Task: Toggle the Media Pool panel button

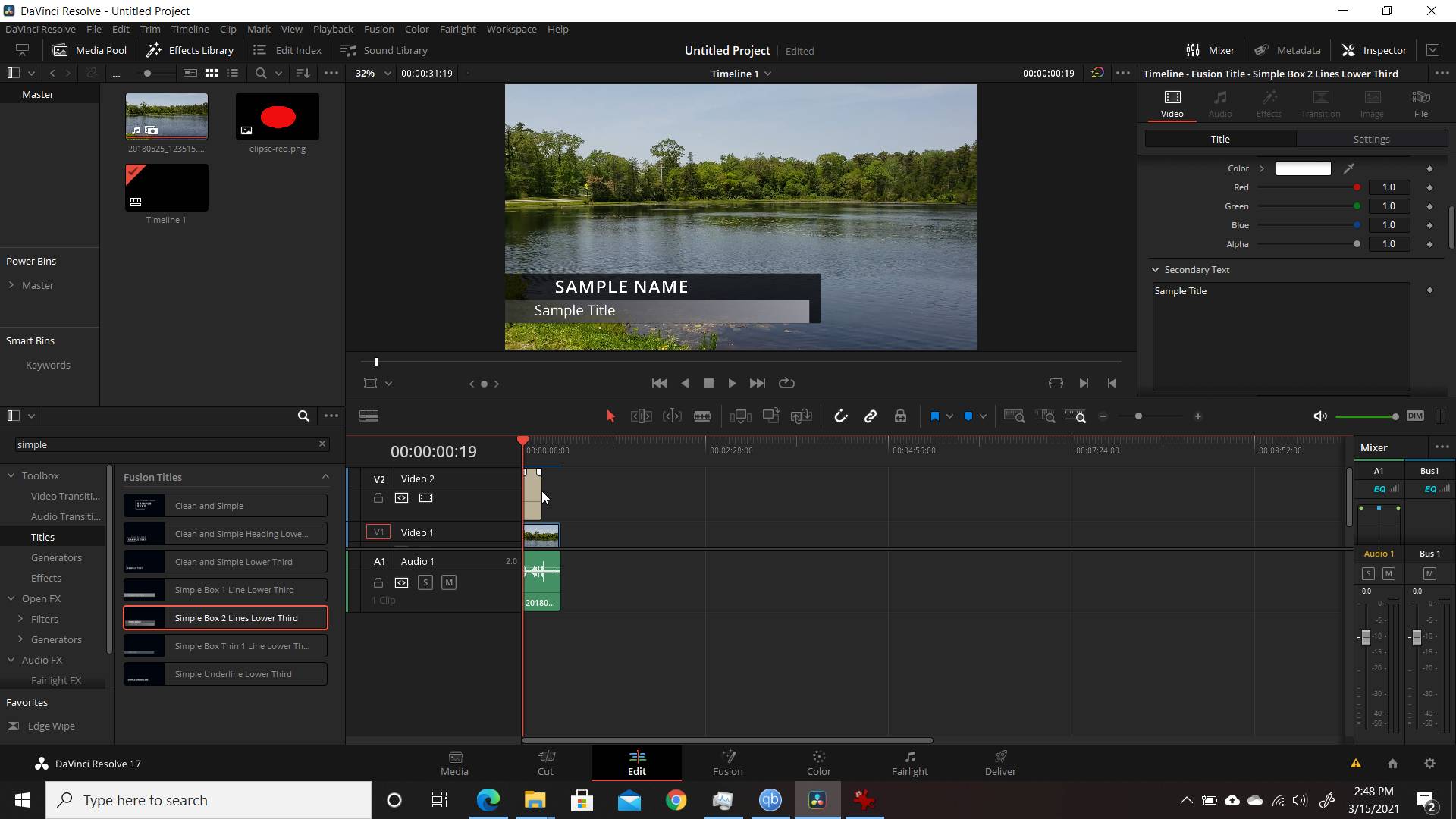Action: point(89,50)
